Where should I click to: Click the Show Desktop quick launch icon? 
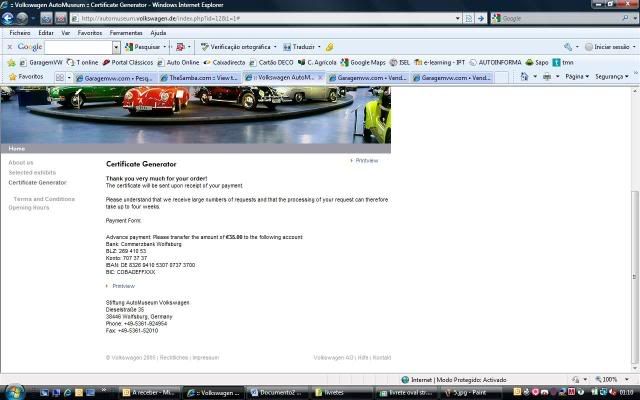[44, 392]
